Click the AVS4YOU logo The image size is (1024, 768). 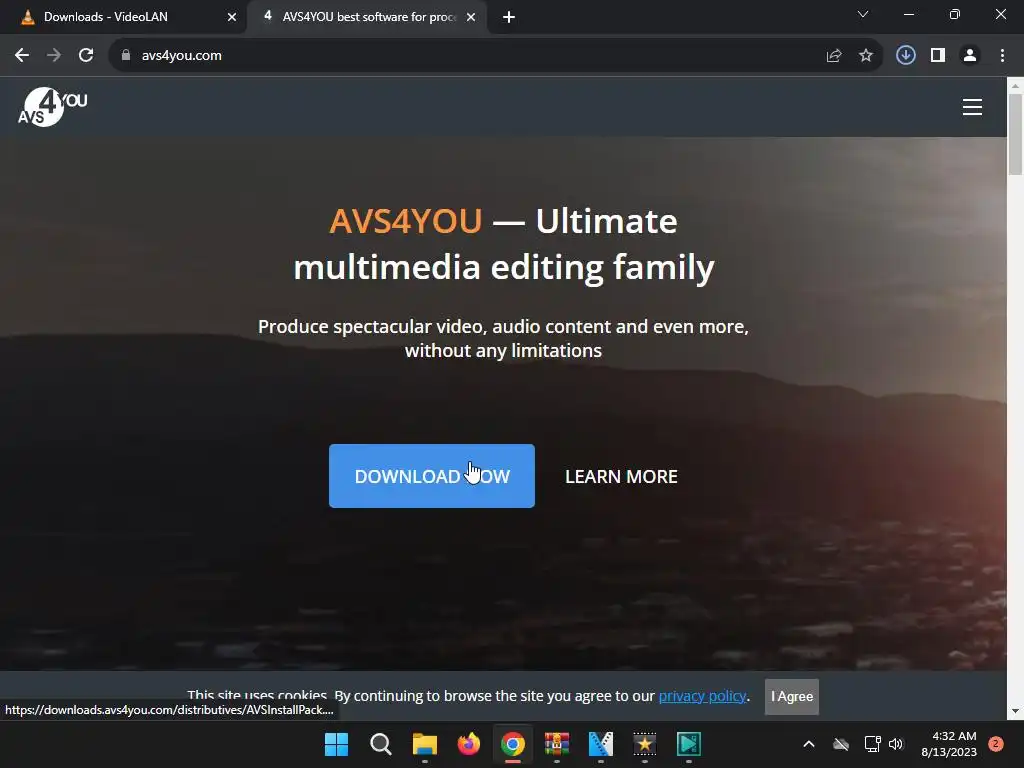pyautogui.click(x=52, y=106)
